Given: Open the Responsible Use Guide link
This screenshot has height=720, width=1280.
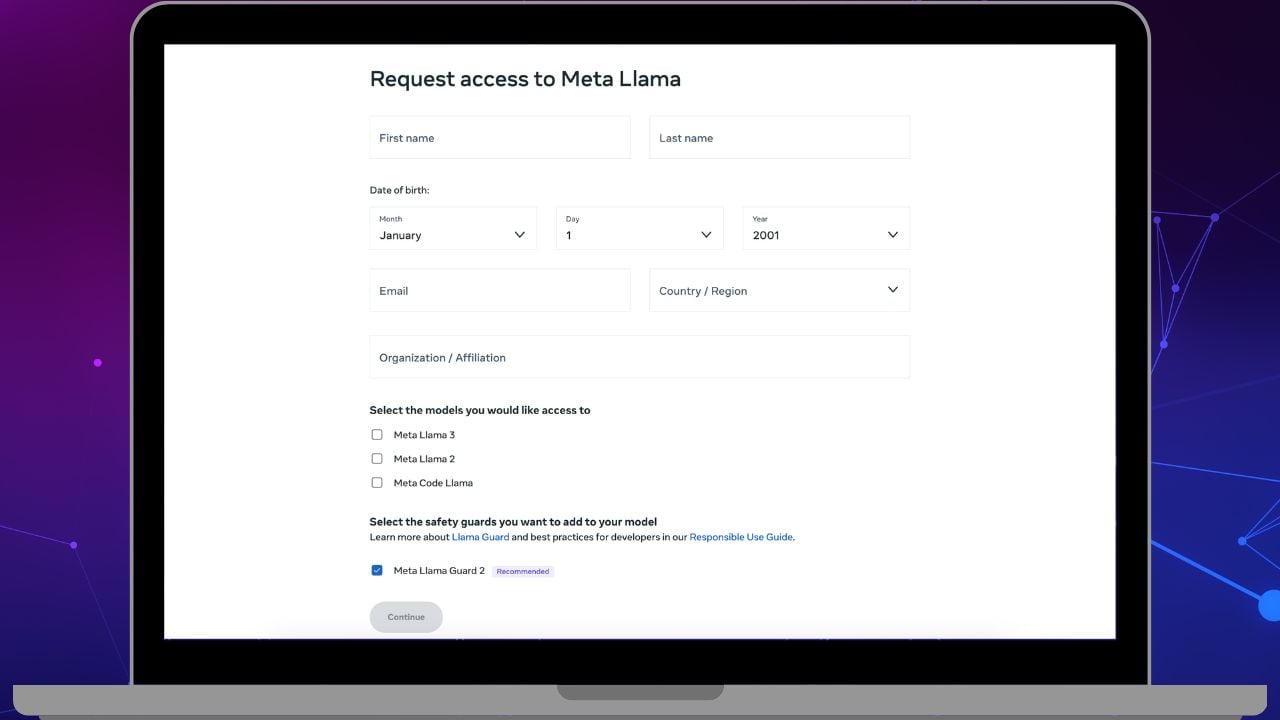Looking at the screenshot, I should point(741,537).
